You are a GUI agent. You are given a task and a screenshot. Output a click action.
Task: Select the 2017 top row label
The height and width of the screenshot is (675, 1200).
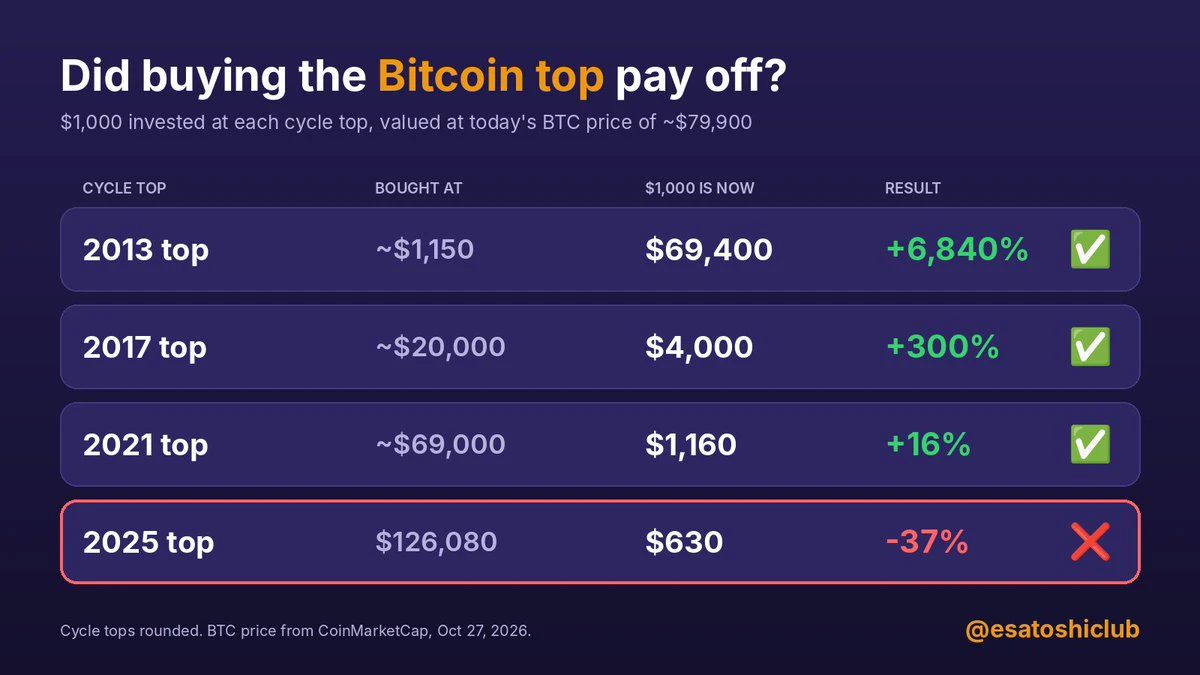coord(145,347)
